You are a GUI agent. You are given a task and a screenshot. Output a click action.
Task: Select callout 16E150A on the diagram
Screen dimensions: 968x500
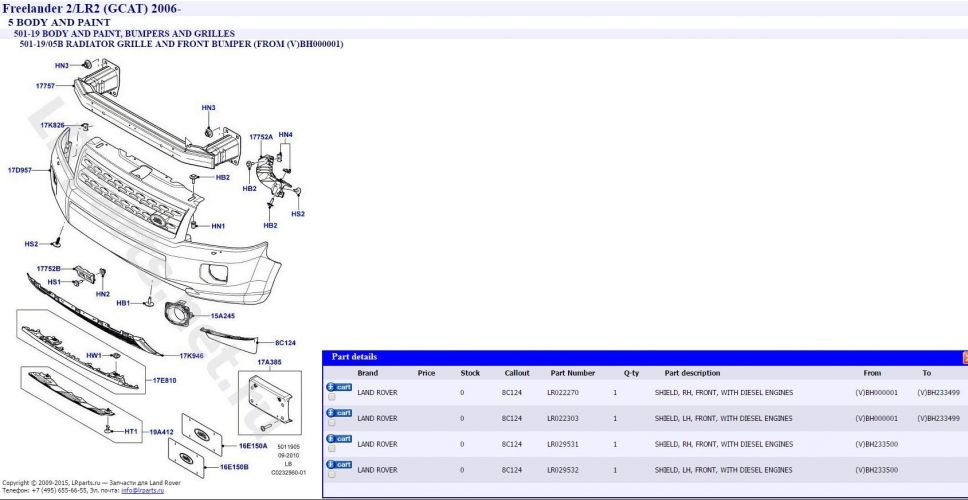253,446
